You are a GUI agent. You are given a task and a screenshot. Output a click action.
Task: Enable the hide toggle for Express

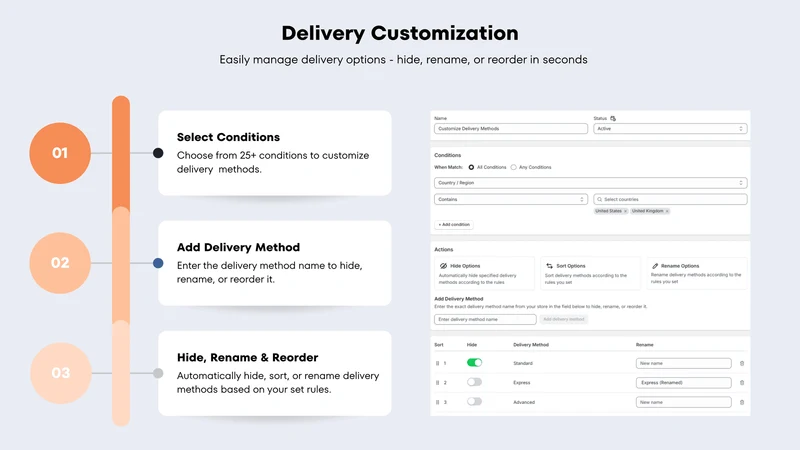click(x=474, y=382)
